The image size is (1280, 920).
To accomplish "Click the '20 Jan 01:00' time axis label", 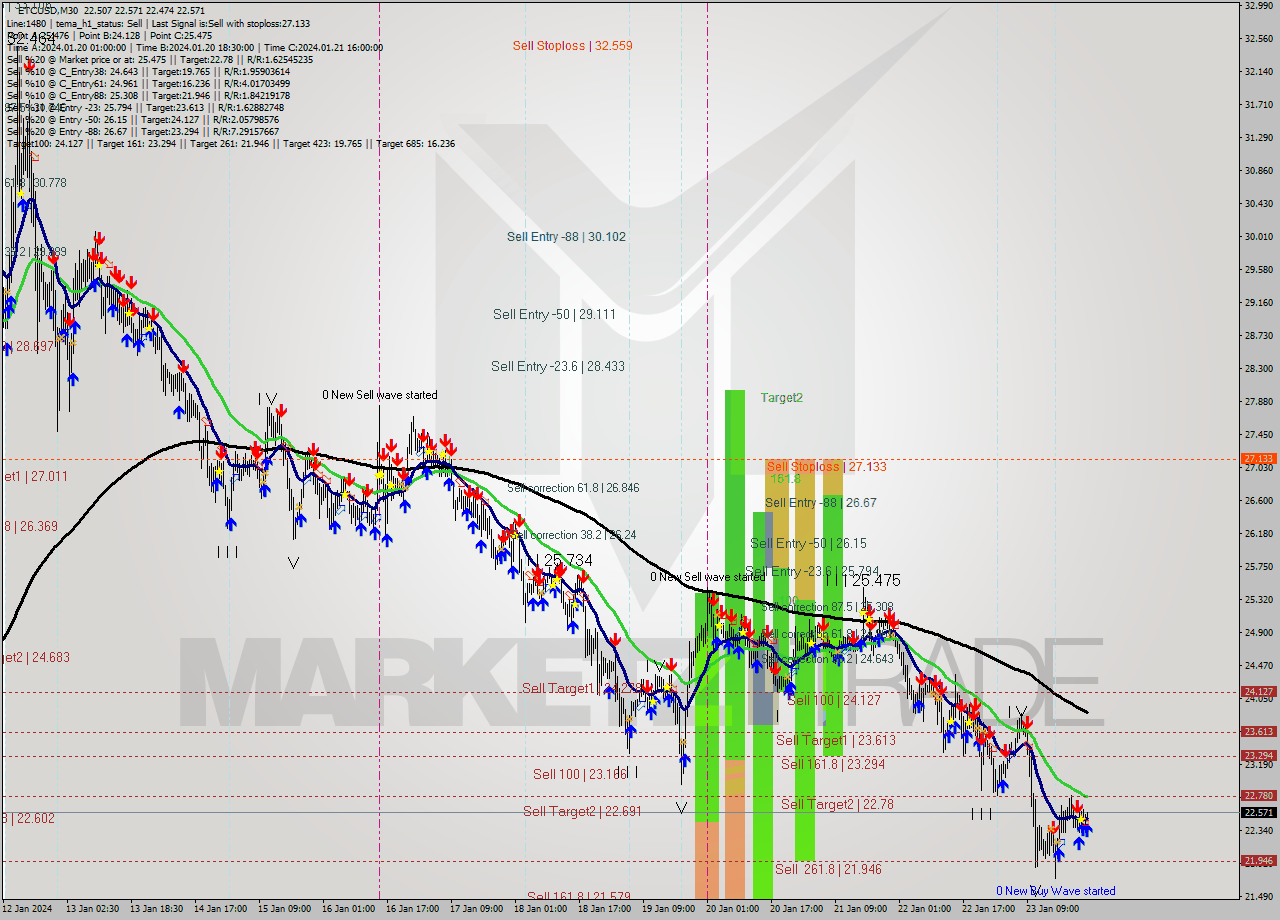I will (x=731, y=910).
